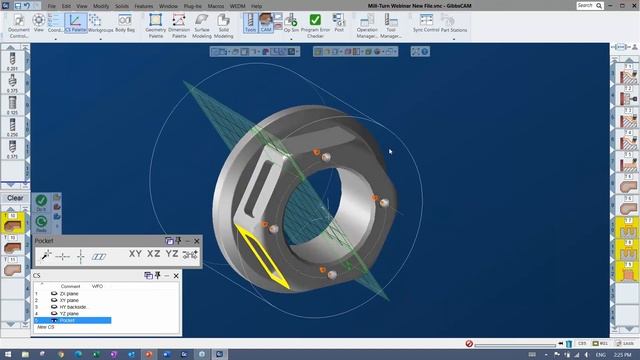Launch Op Sim simulation
This screenshot has width=640, height=360.
(x=291, y=23)
